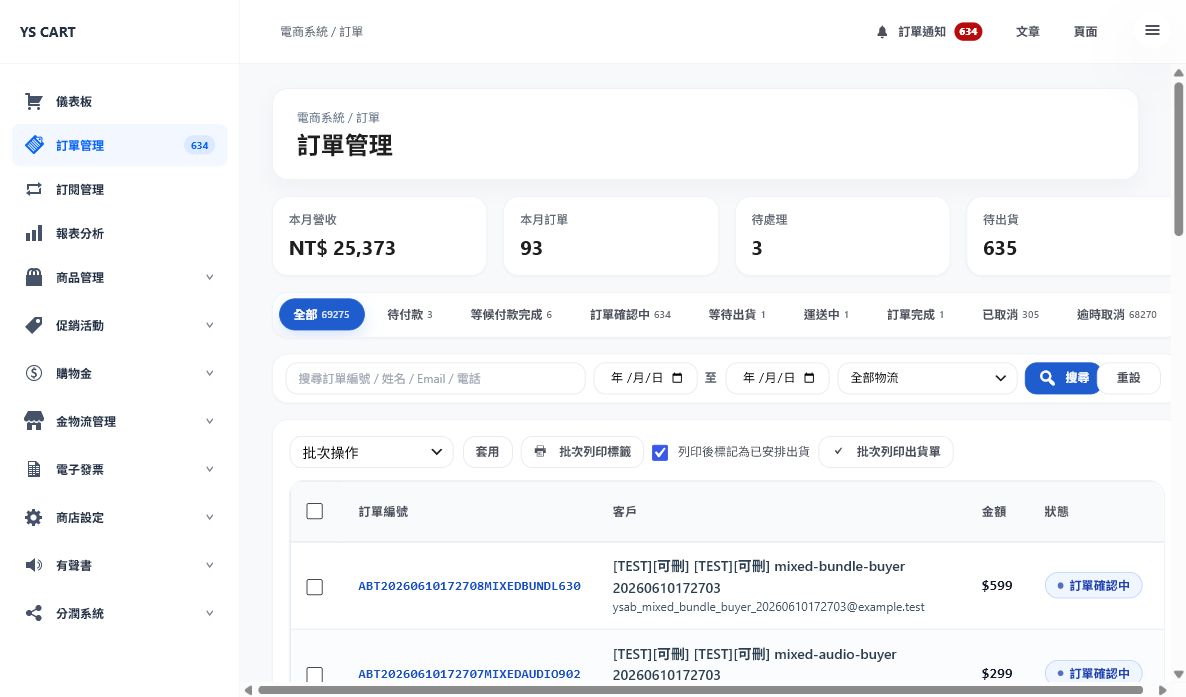Image resolution: width=1186 pixels, height=697 pixels.
Task: Switch to the 待付款 tab
Action: [410, 315]
